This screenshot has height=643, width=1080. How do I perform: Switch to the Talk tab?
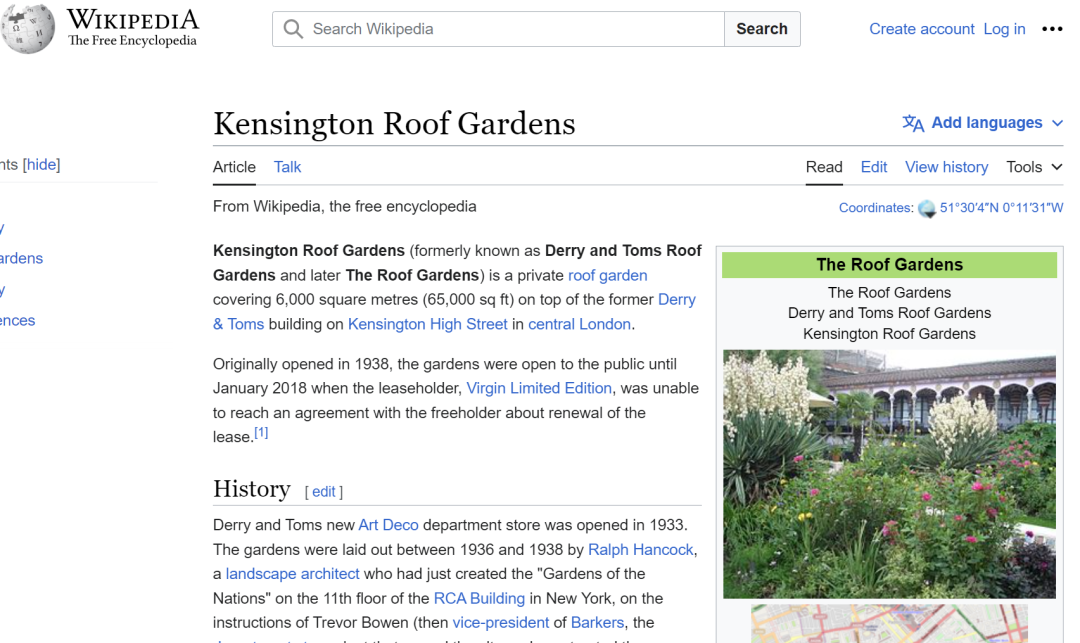(287, 167)
